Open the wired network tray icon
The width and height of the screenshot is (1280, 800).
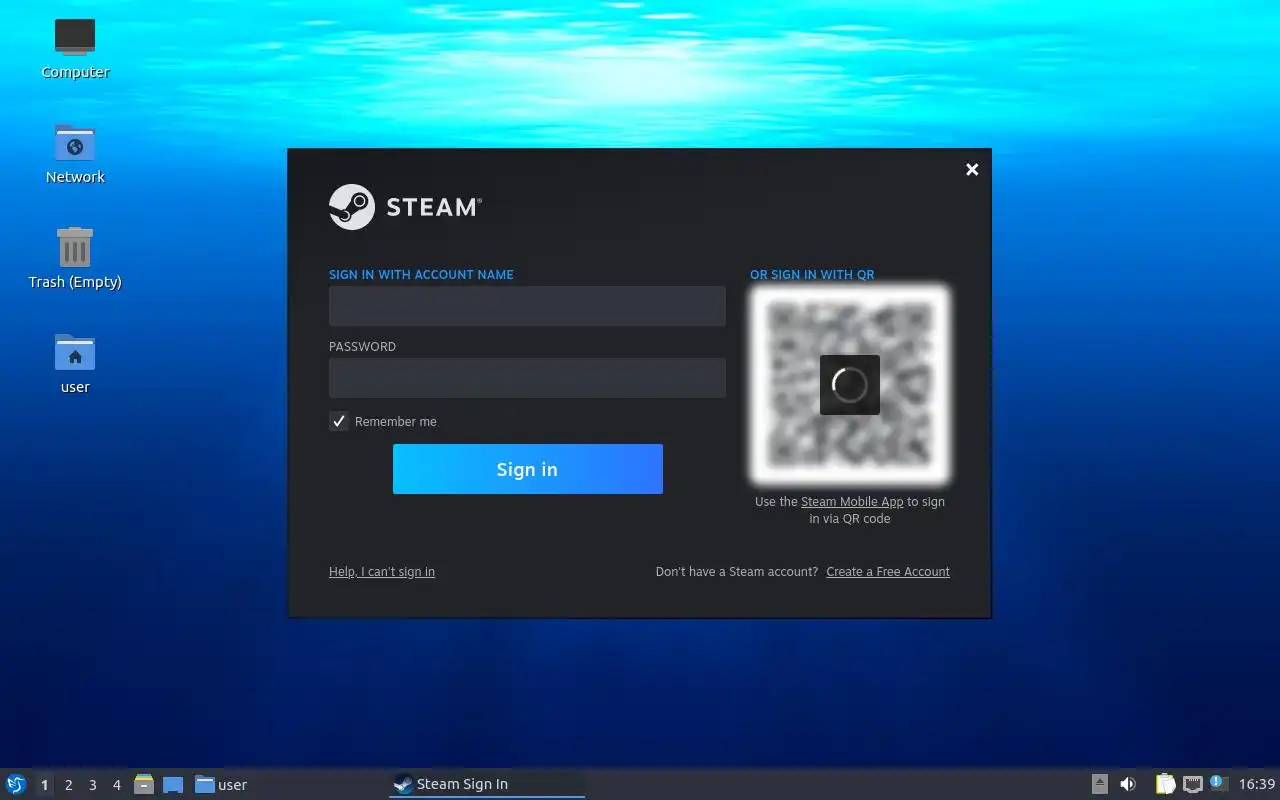[x=1192, y=784]
